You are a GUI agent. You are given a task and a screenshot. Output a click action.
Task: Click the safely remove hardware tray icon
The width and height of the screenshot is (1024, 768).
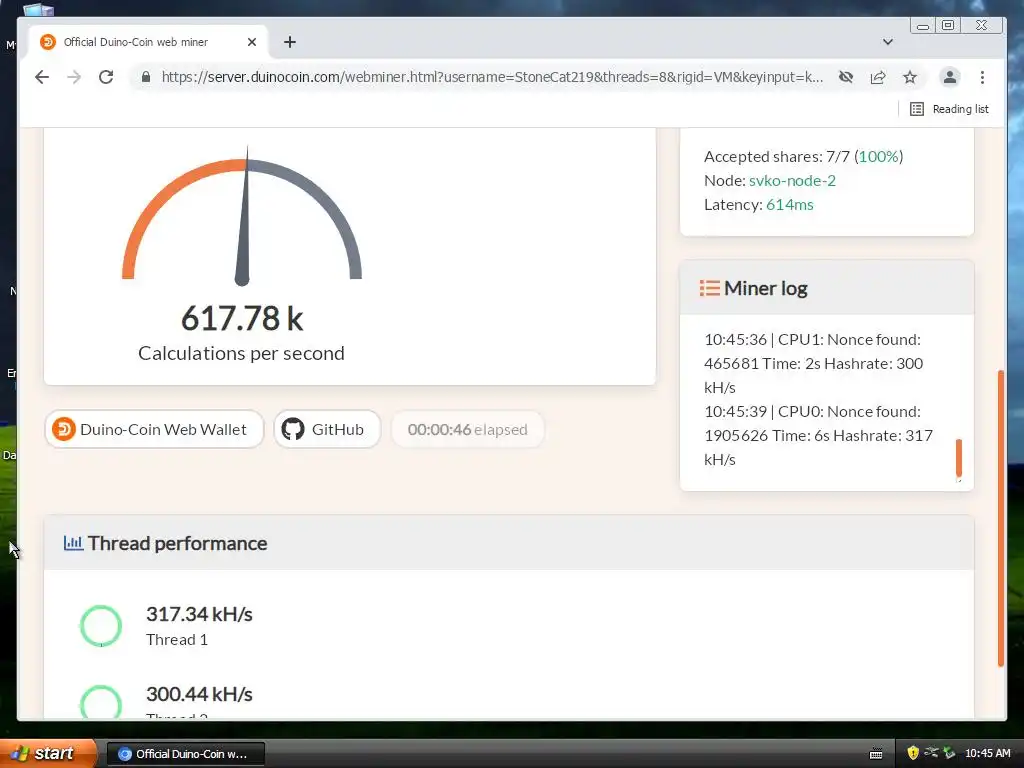(949, 753)
